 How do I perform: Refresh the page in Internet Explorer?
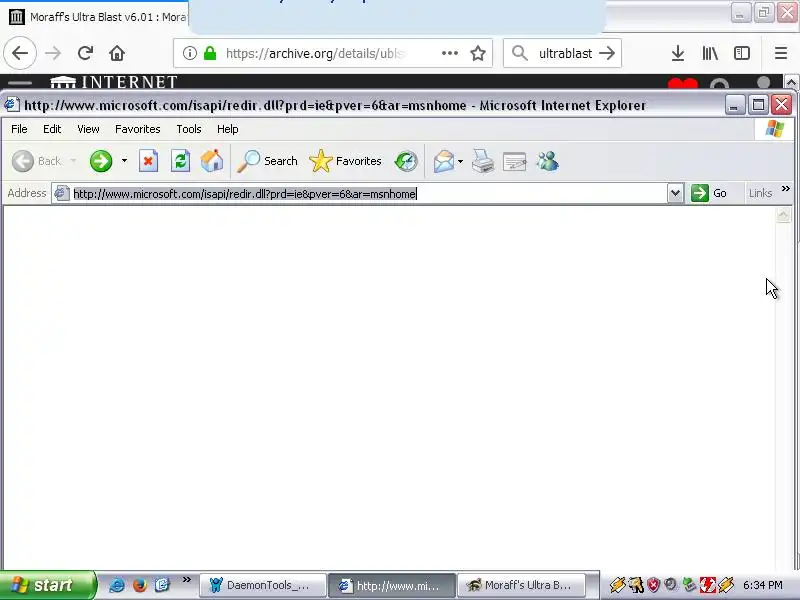(x=180, y=161)
